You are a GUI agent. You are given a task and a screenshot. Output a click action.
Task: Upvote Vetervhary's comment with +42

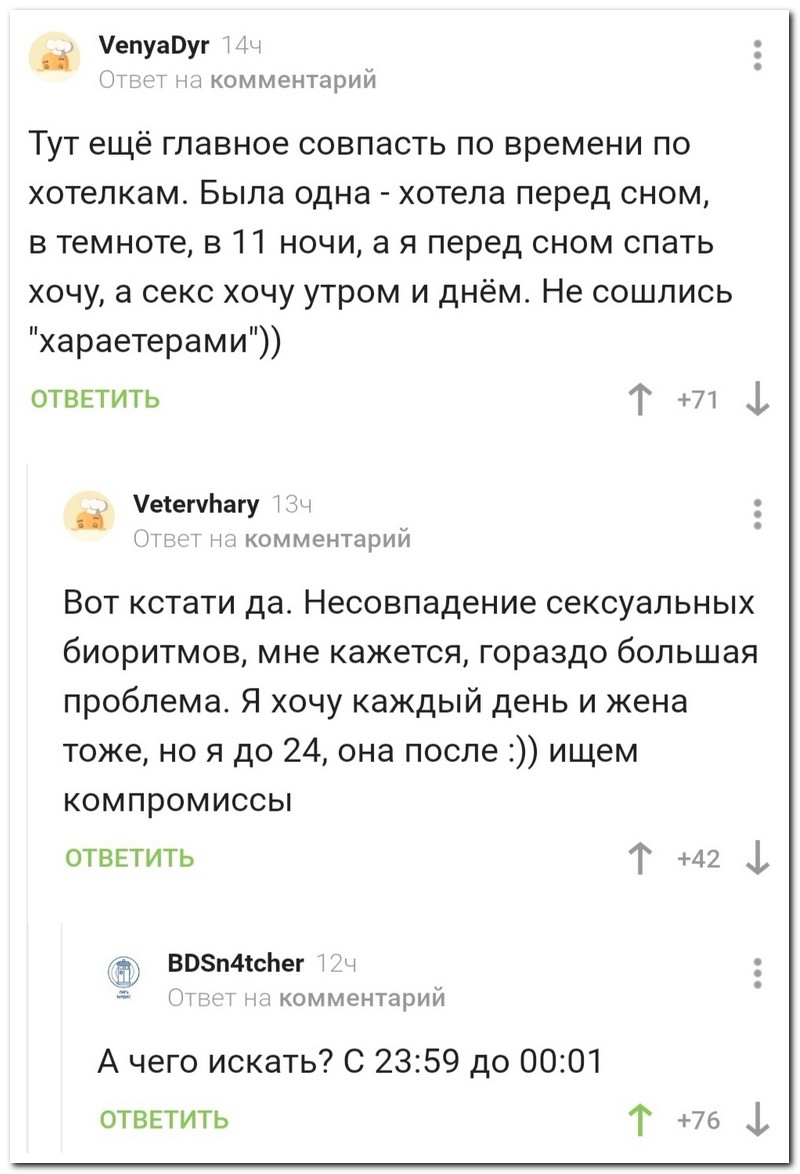tap(639, 858)
